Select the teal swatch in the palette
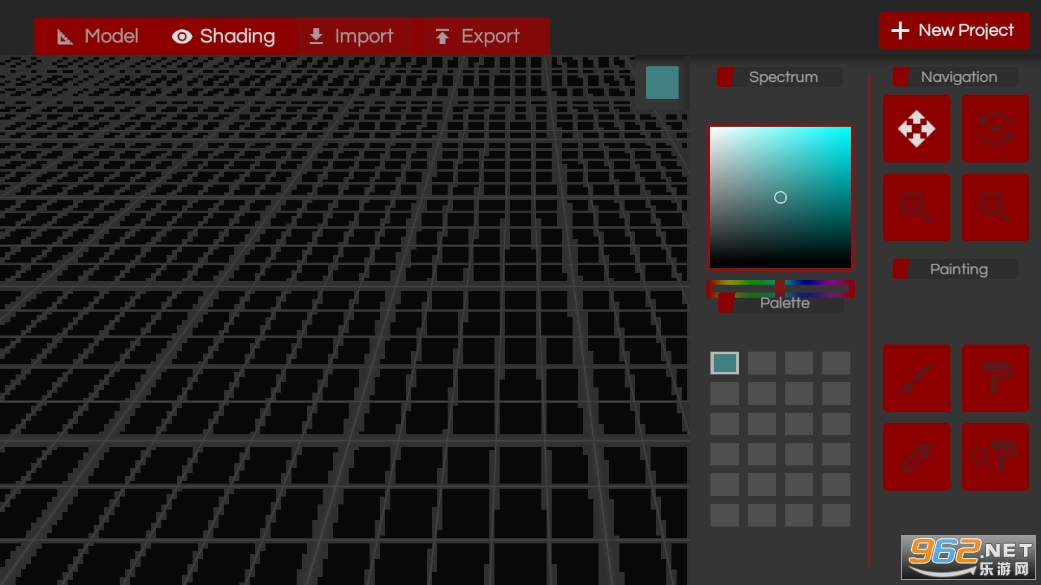This screenshot has height=585, width=1041. pos(724,363)
